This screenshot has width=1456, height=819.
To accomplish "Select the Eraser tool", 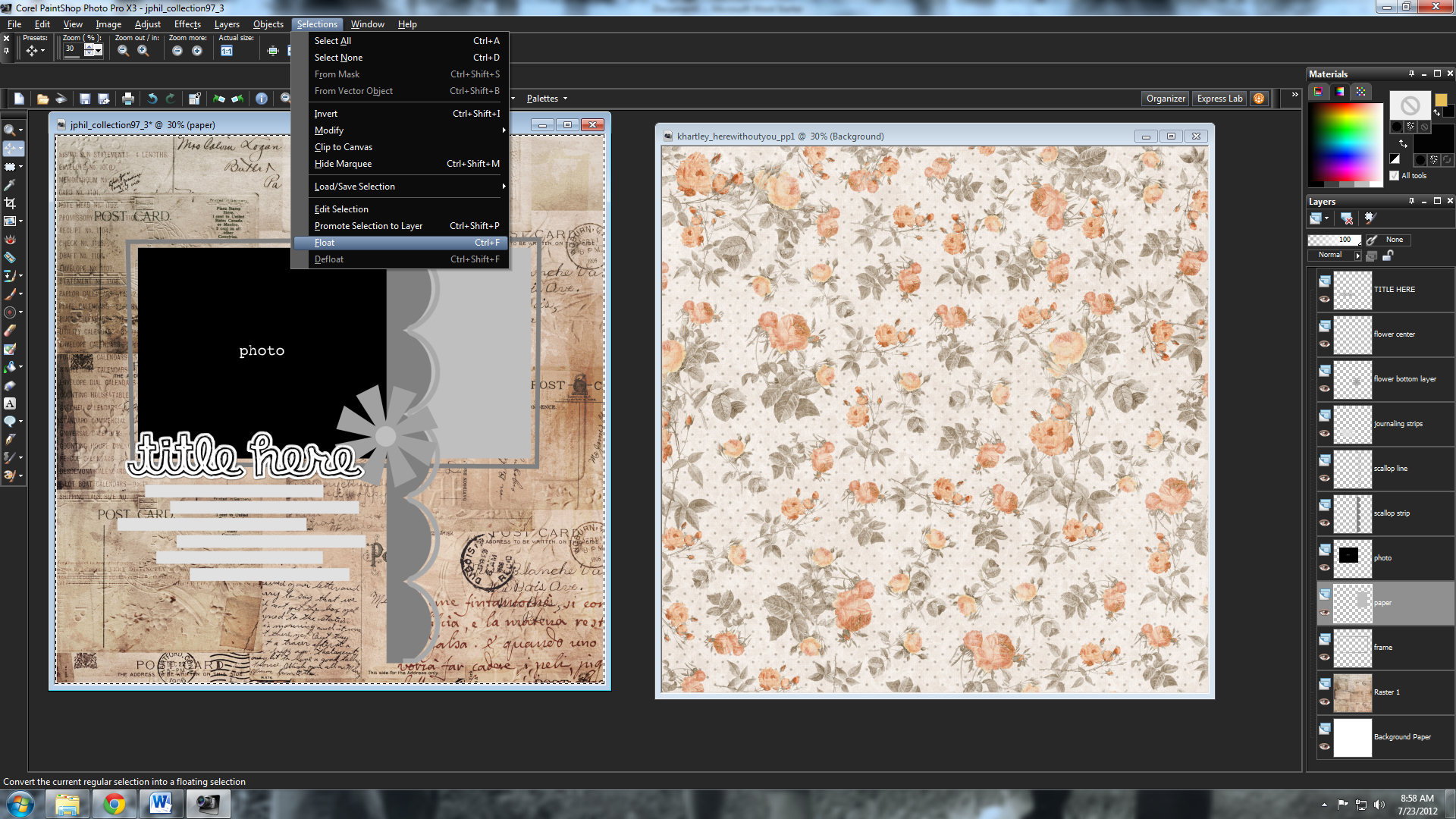I will click(x=11, y=330).
